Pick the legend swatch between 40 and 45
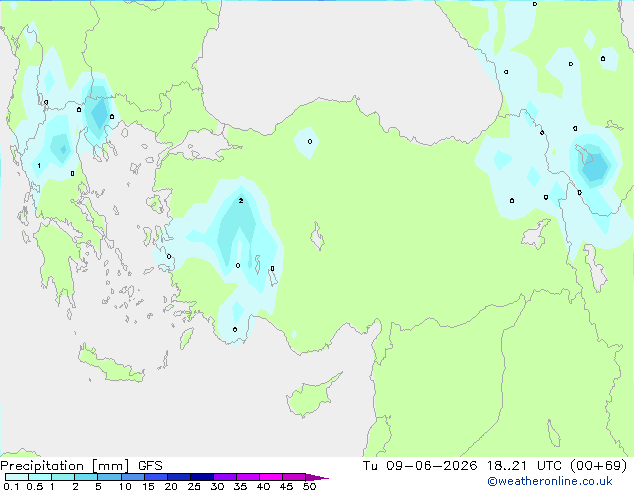Screen dimensions: 634x490 coord(271,477)
